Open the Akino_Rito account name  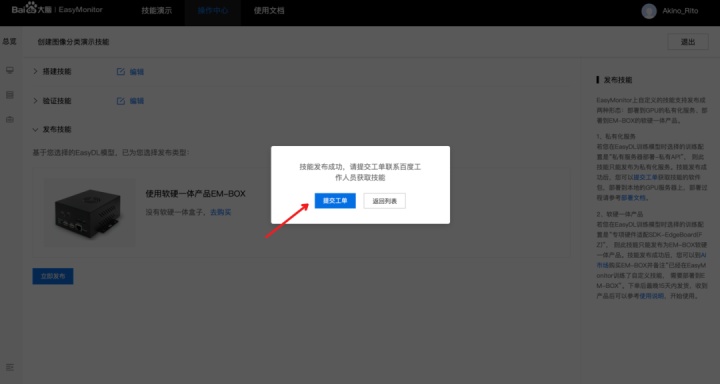680,11
